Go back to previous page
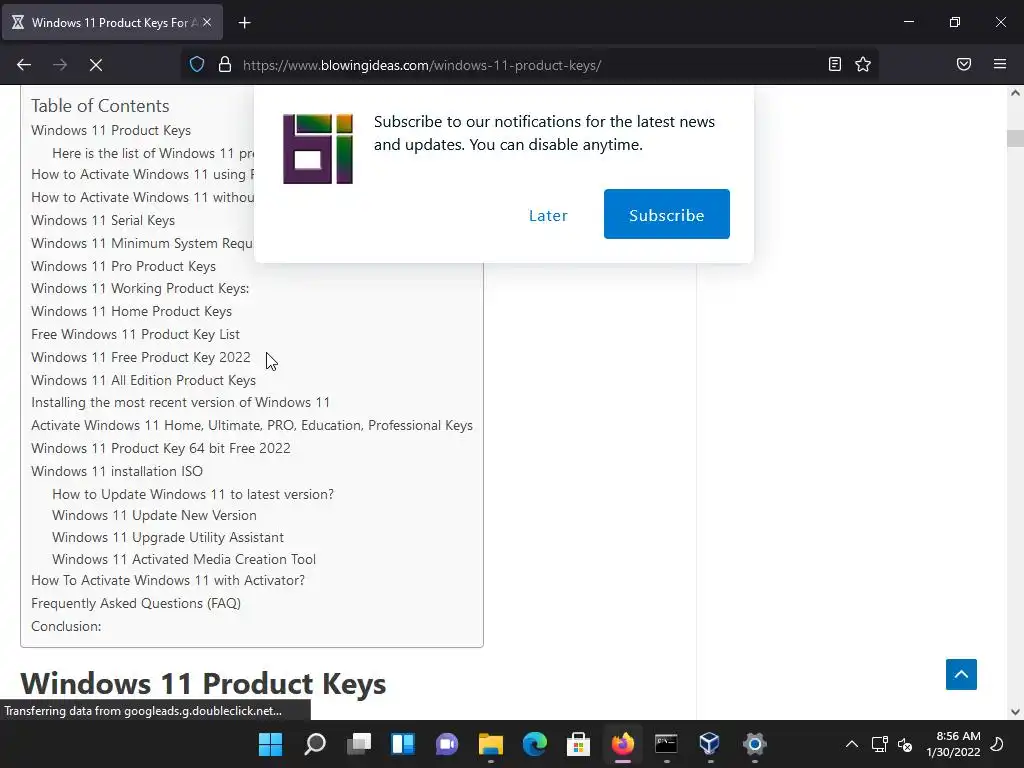The image size is (1024, 768). 24,65
